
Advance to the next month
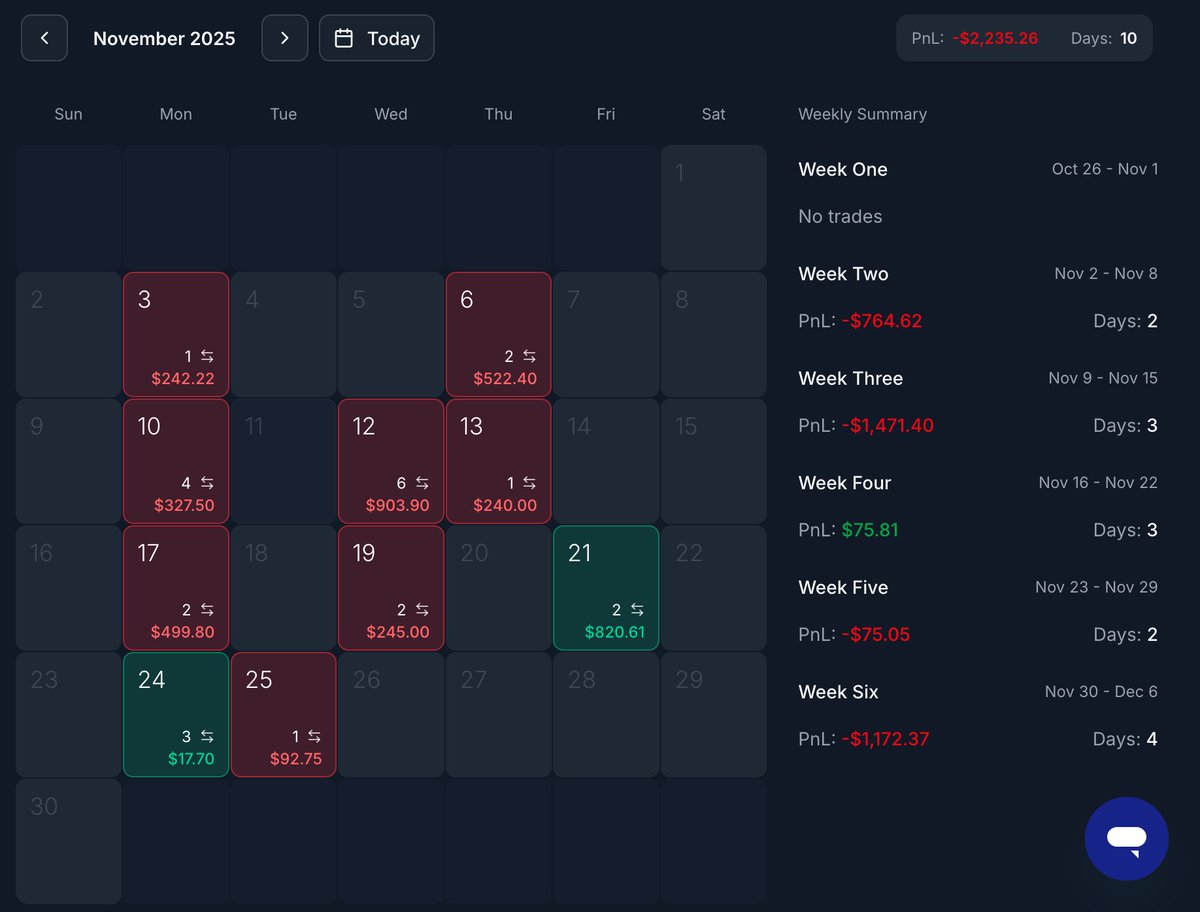tap(285, 38)
